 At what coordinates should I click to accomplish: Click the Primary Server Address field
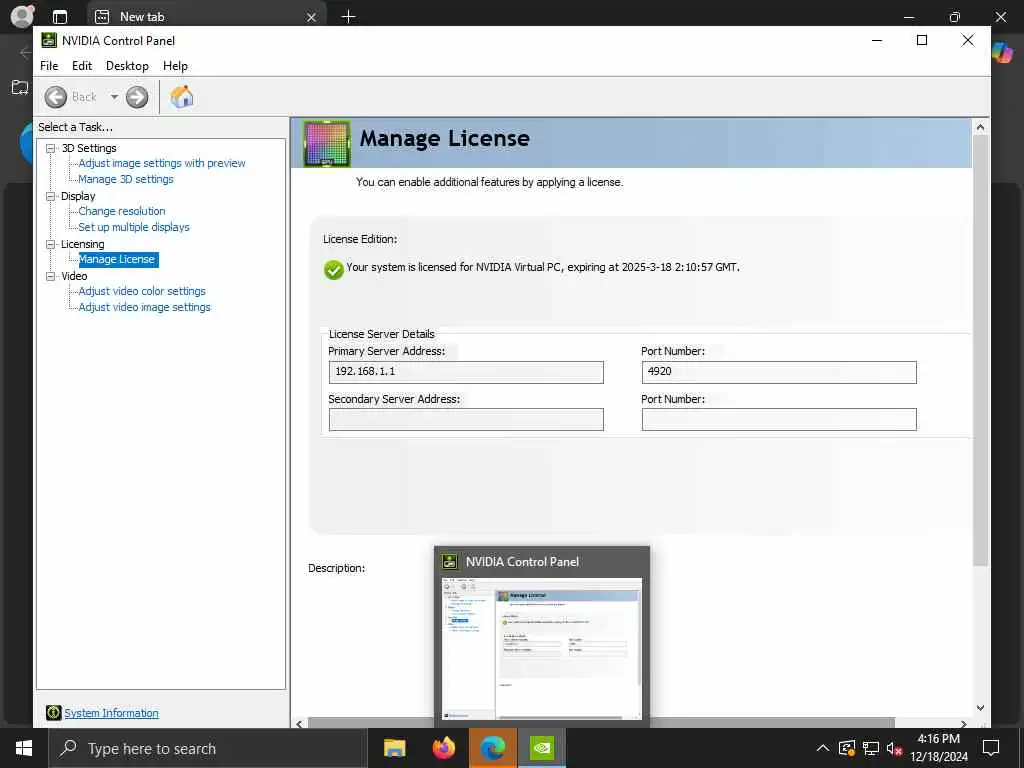(x=466, y=372)
